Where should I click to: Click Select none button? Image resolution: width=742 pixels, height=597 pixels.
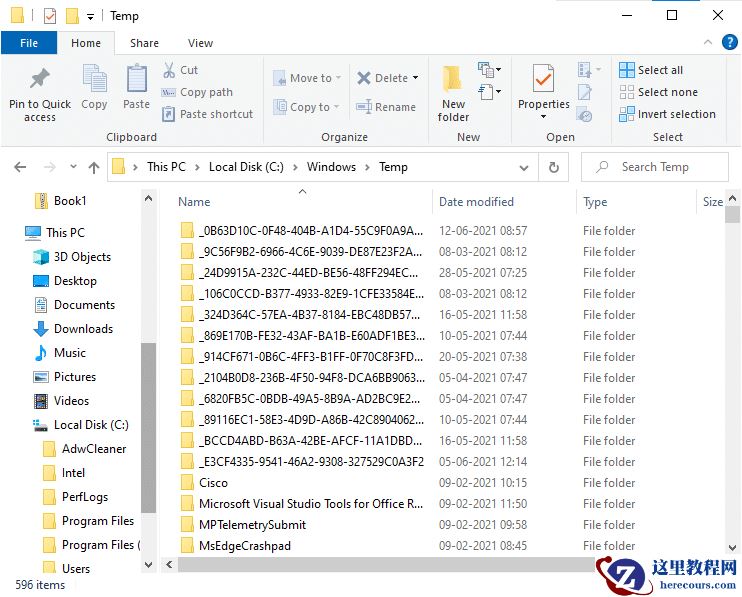[658, 92]
